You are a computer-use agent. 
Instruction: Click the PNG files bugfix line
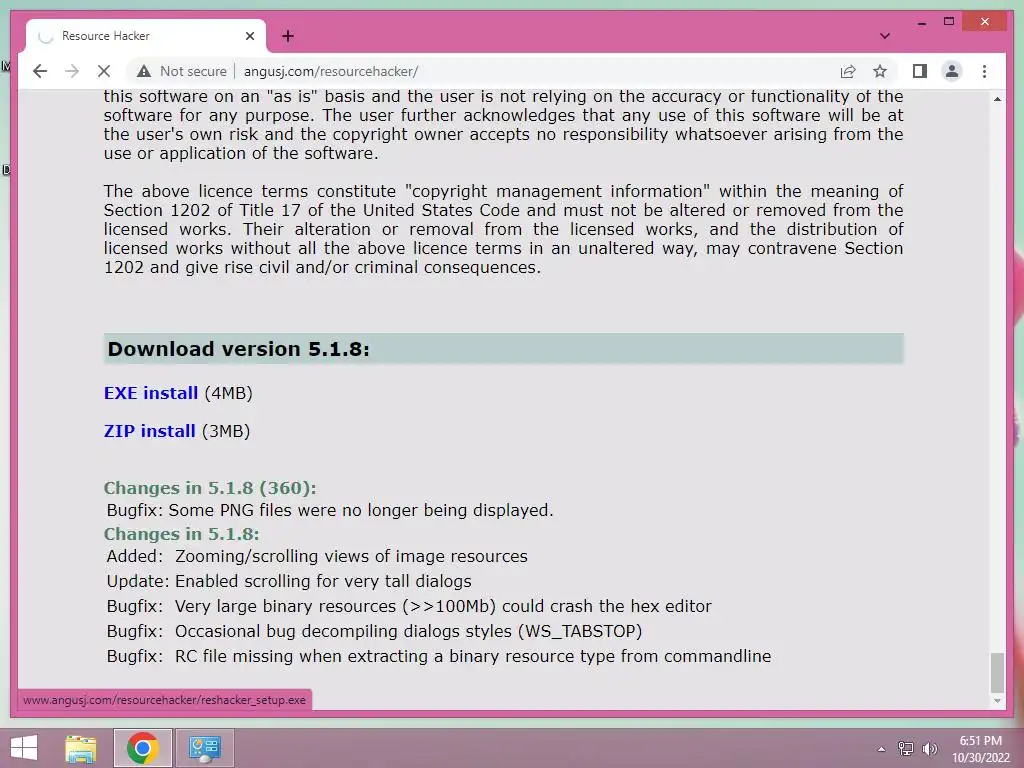point(330,510)
